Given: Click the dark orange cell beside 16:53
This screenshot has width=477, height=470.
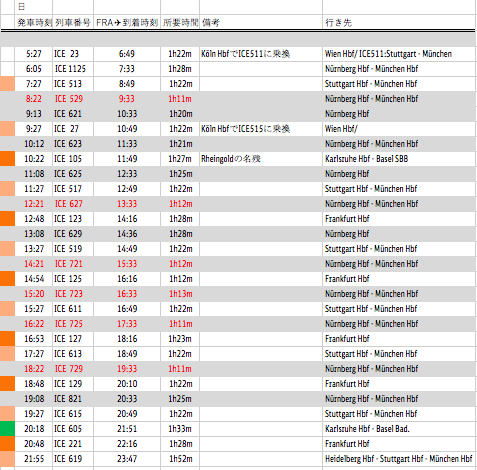Looking at the screenshot, I should (7, 339).
